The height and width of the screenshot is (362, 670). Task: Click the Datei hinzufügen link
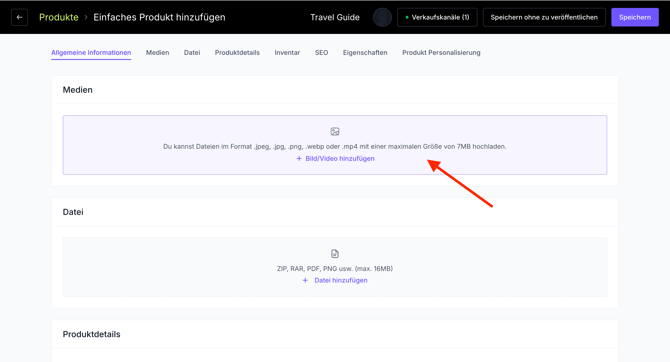click(335, 280)
